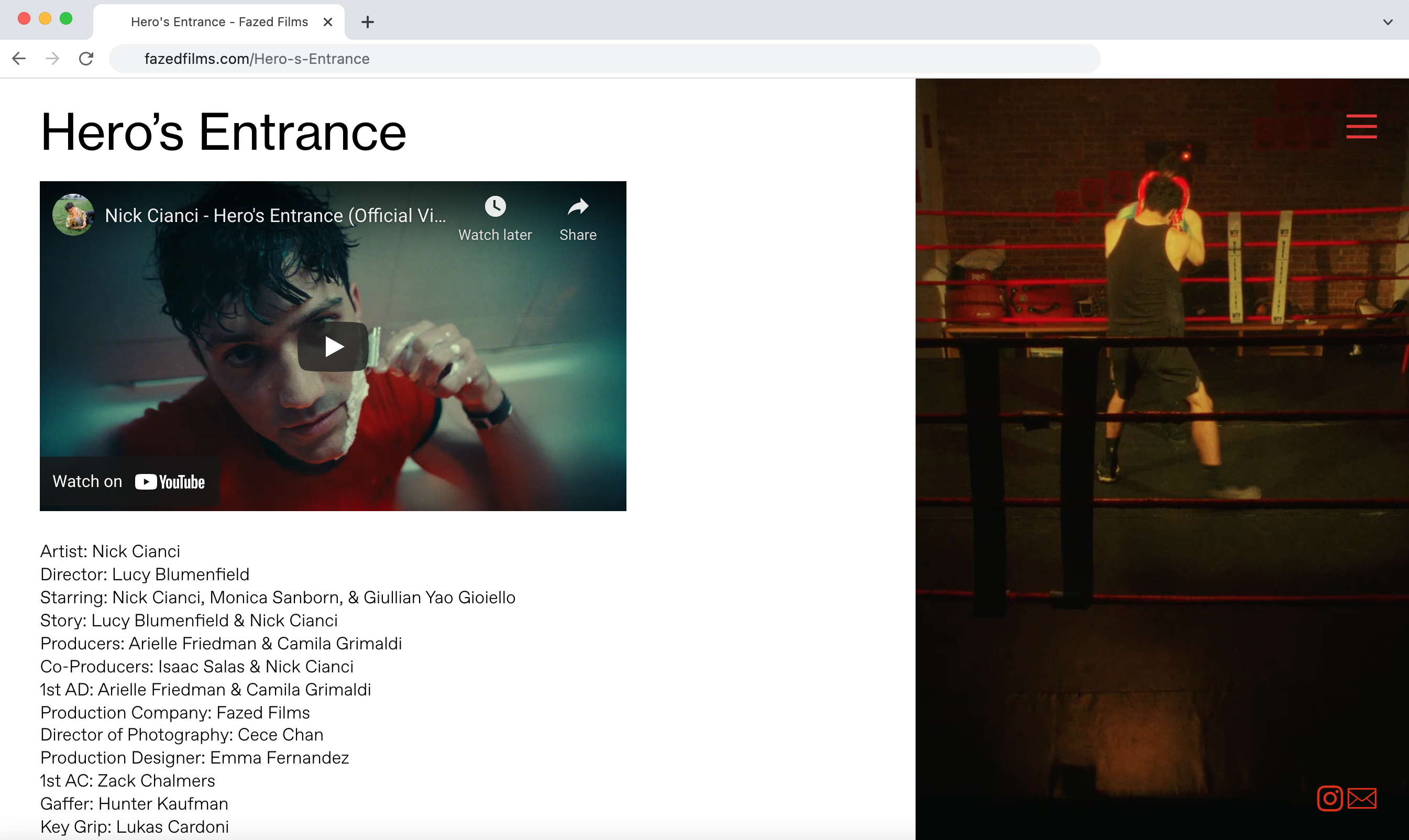Click the Director: Lucy Blumenfield credit line
1409x840 pixels.
coord(145,574)
